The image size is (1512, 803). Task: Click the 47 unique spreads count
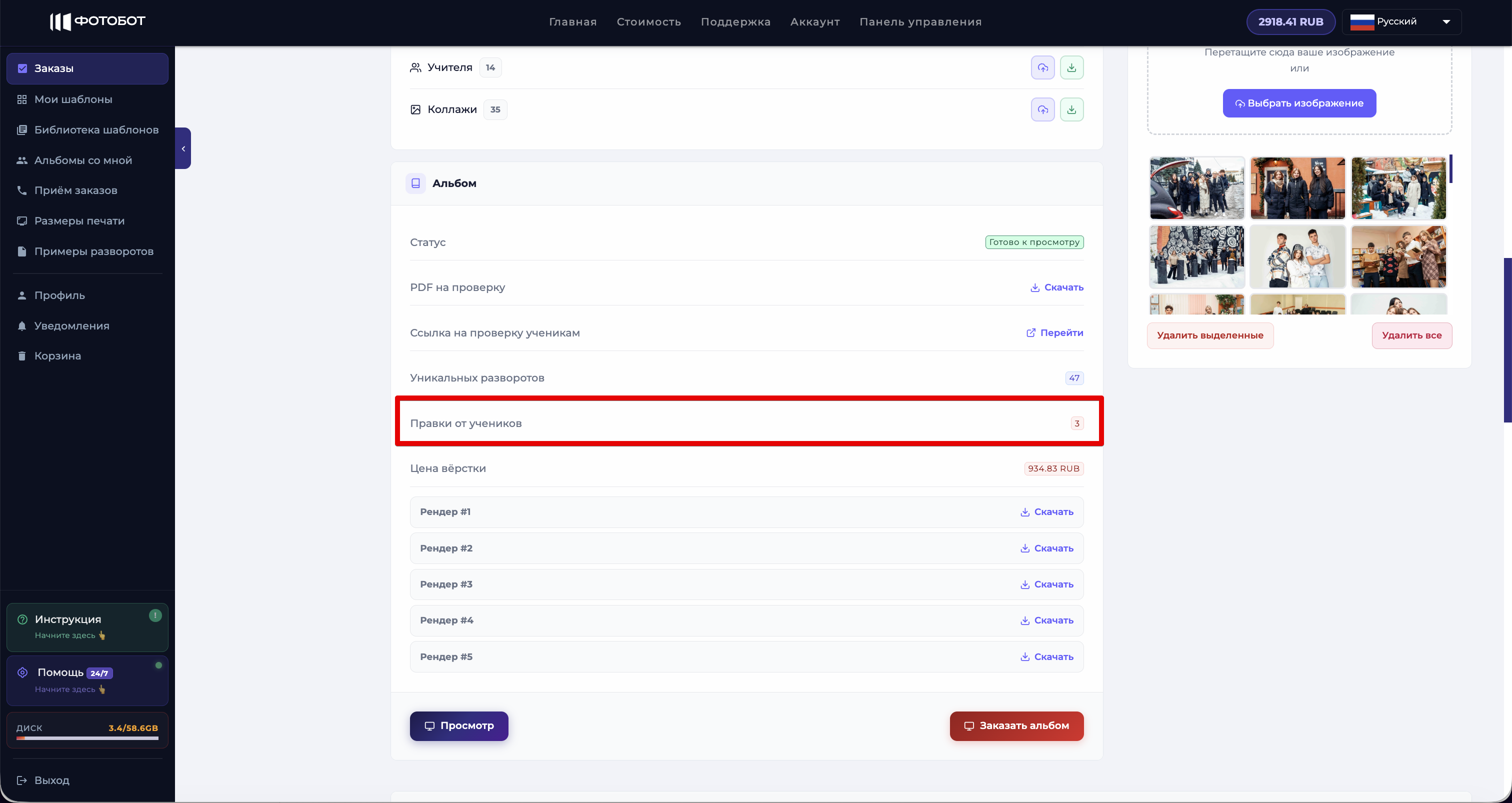click(1074, 378)
